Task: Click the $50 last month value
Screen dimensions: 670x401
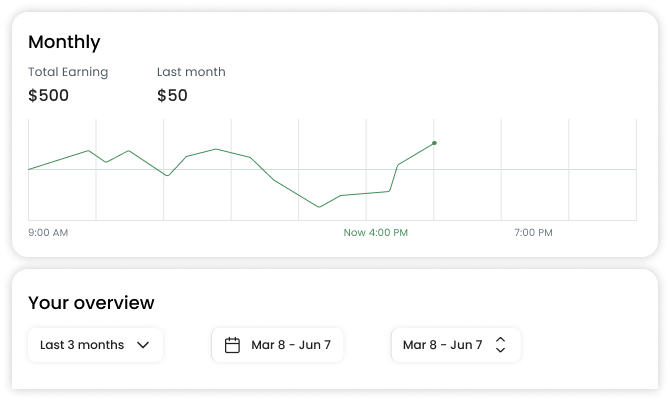Action: click(172, 95)
